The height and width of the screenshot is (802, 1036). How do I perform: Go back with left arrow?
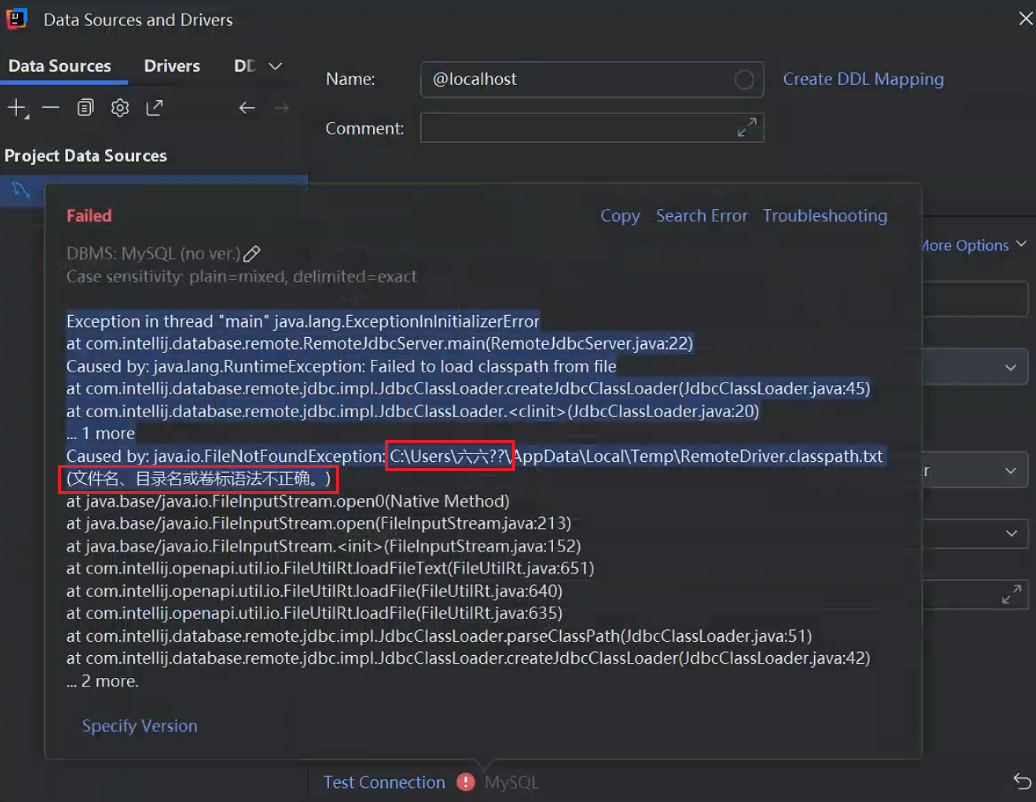tap(247, 108)
